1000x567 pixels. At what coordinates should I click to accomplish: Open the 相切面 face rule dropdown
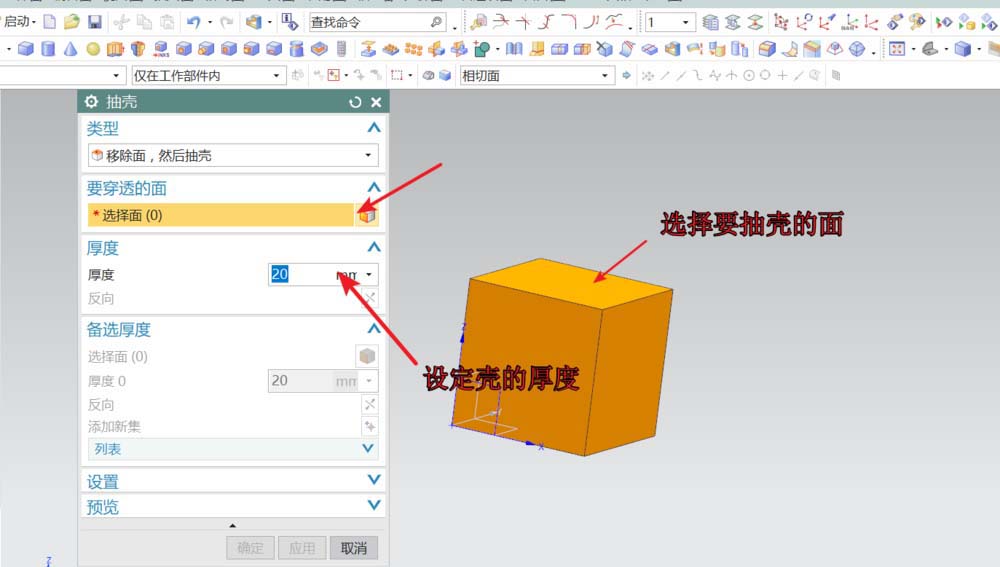pos(535,75)
